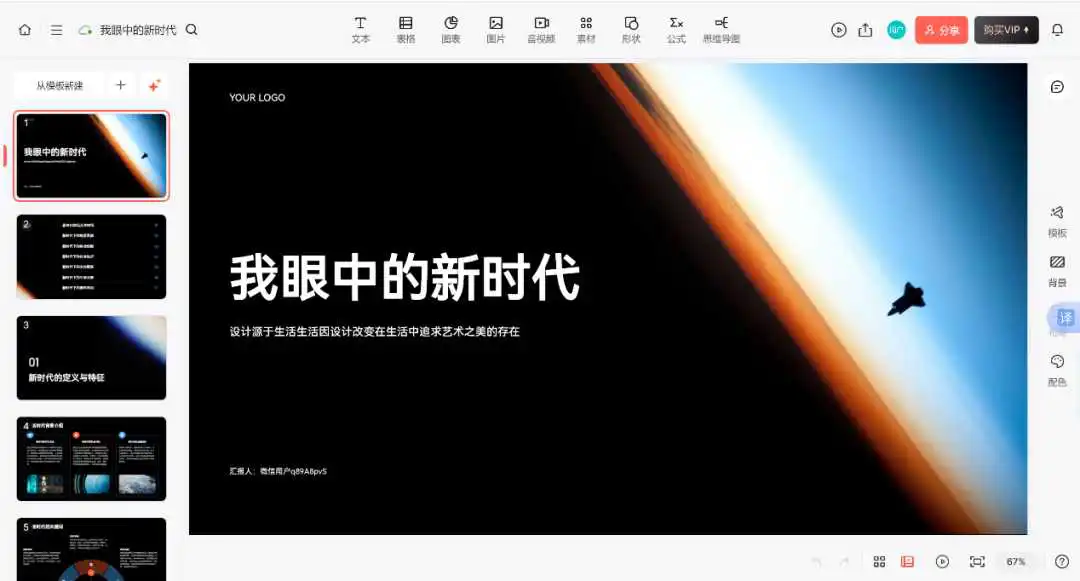Open the 背景 background panel
This screenshot has height=581, width=1080.
pyautogui.click(x=1057, y=271)
